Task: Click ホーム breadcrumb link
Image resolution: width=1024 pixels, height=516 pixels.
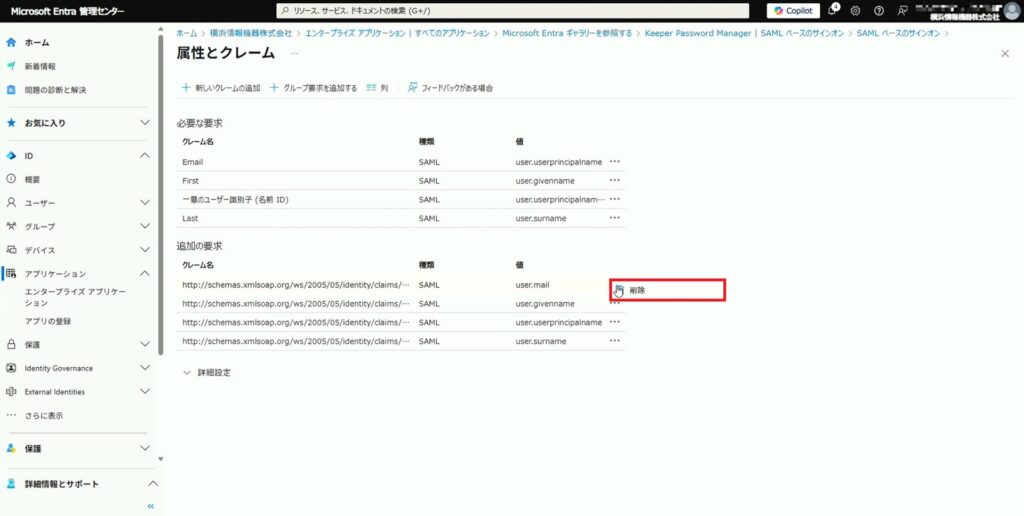Action: click(186, 33)
